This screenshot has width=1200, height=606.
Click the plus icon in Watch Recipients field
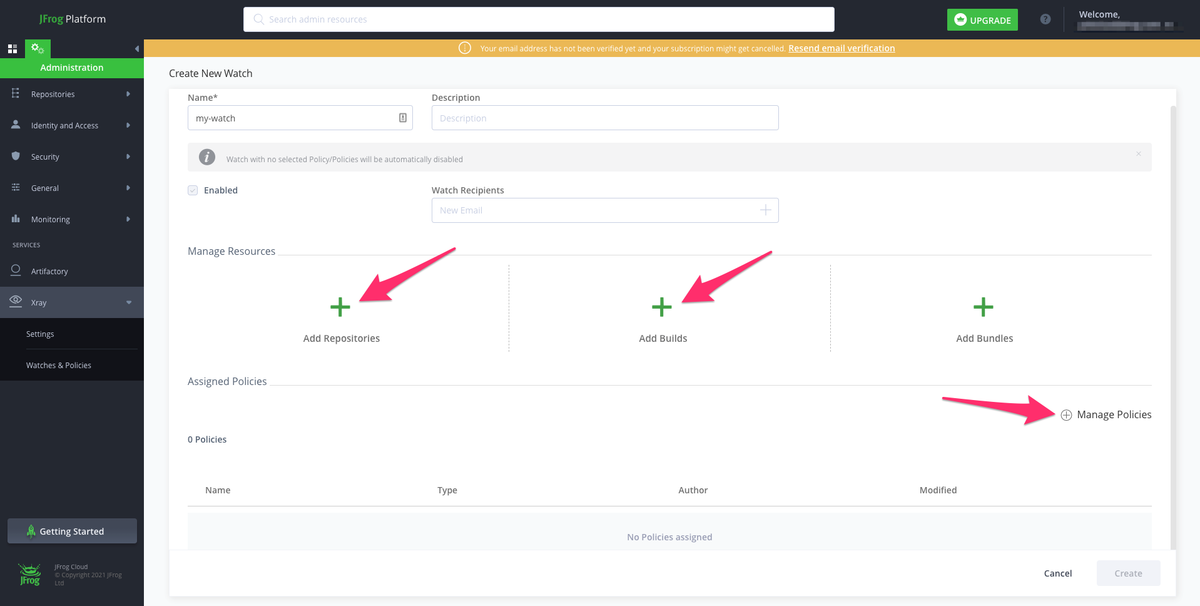[766, 210]
